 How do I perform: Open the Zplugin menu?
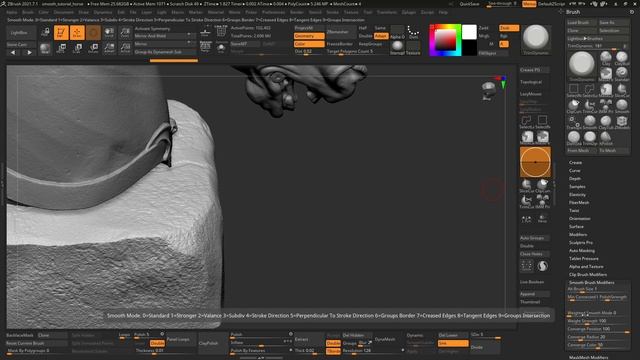click(408, 12)
